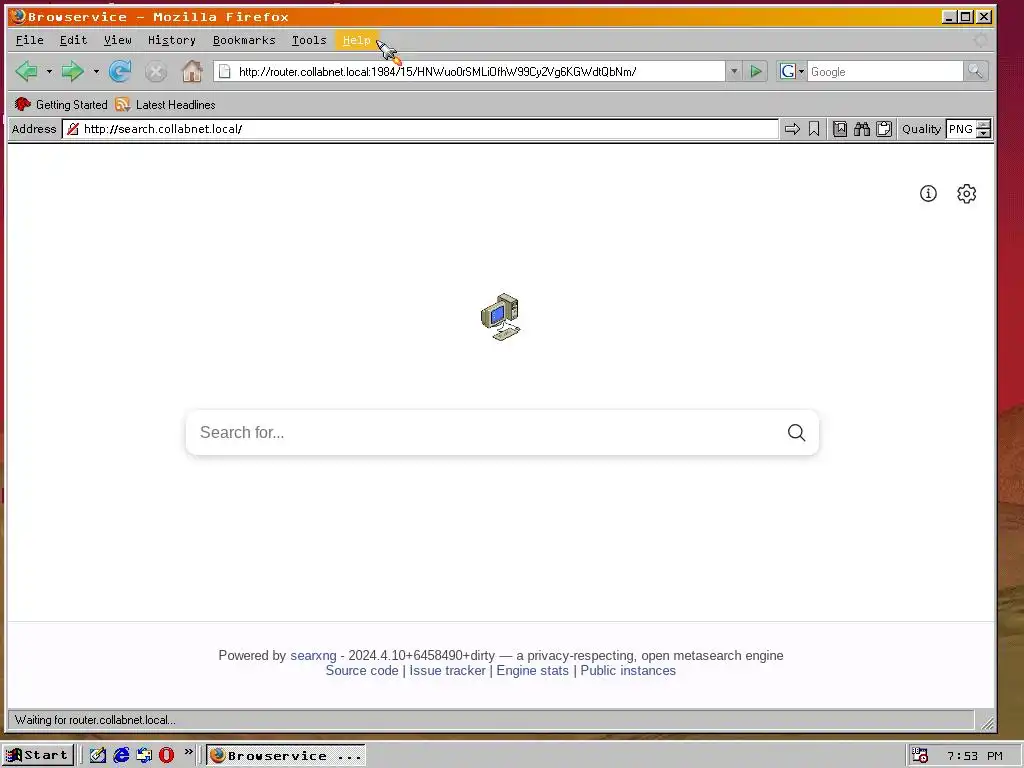Go to the Home page icon
Viewport: 1024px width, 768px height.
click(x=192, y=71)
